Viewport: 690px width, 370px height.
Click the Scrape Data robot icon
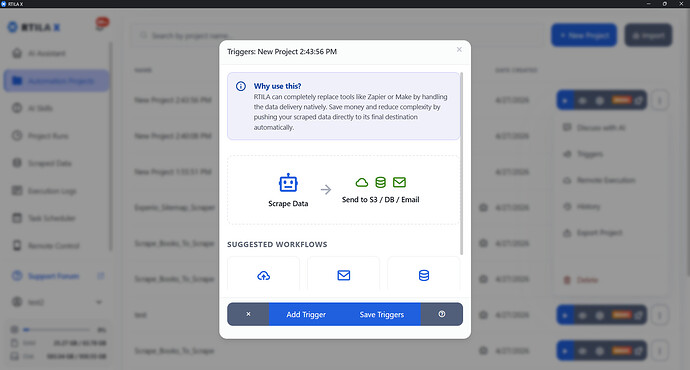288,183
